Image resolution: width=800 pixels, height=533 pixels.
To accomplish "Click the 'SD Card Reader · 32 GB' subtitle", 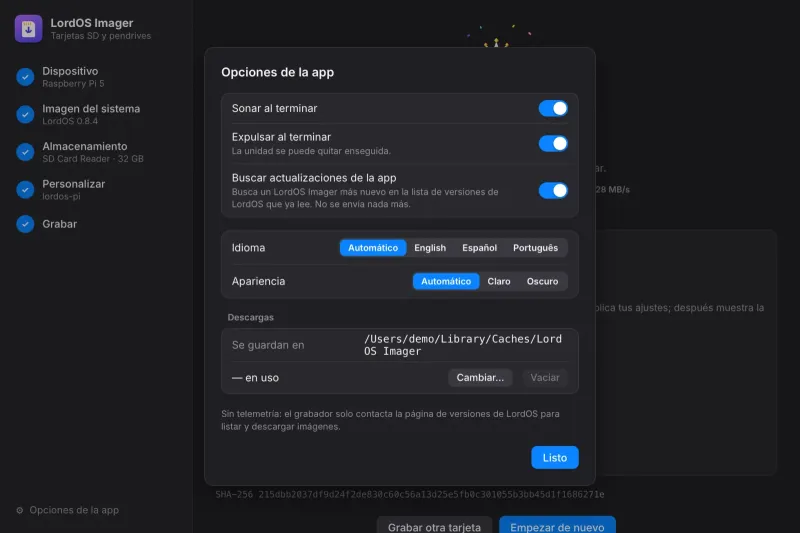I will coord(93,159).
